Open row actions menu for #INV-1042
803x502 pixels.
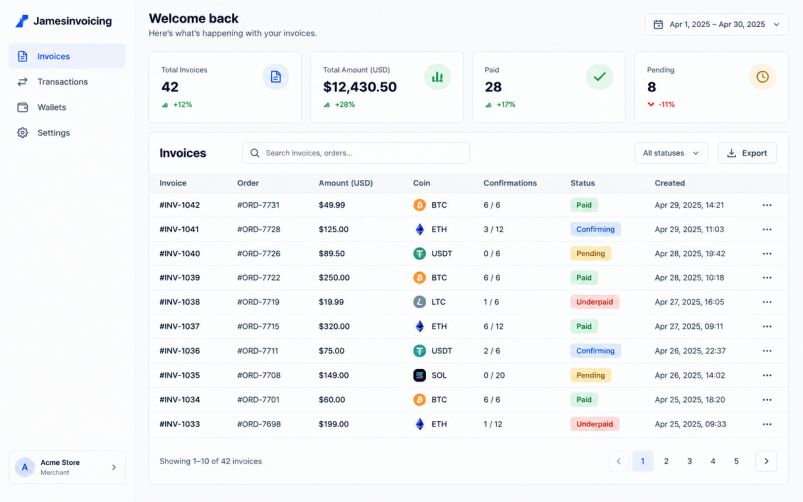767,205
